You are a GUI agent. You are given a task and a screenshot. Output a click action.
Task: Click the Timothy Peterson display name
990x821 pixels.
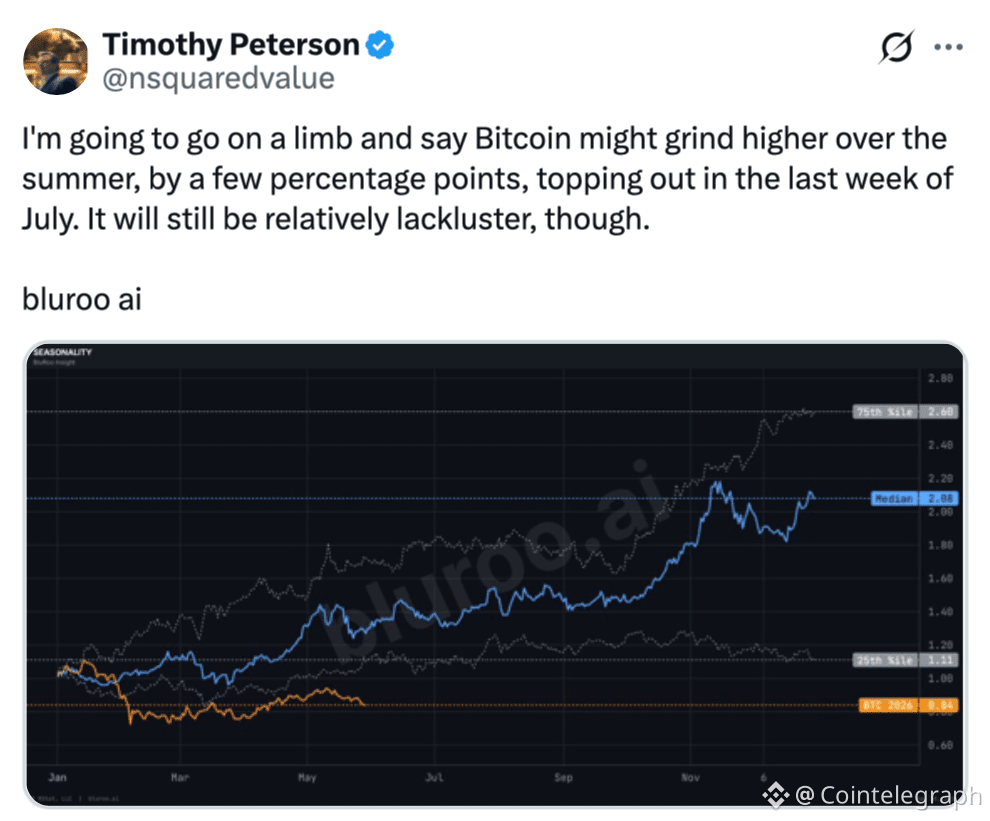[x=231, y=45]
